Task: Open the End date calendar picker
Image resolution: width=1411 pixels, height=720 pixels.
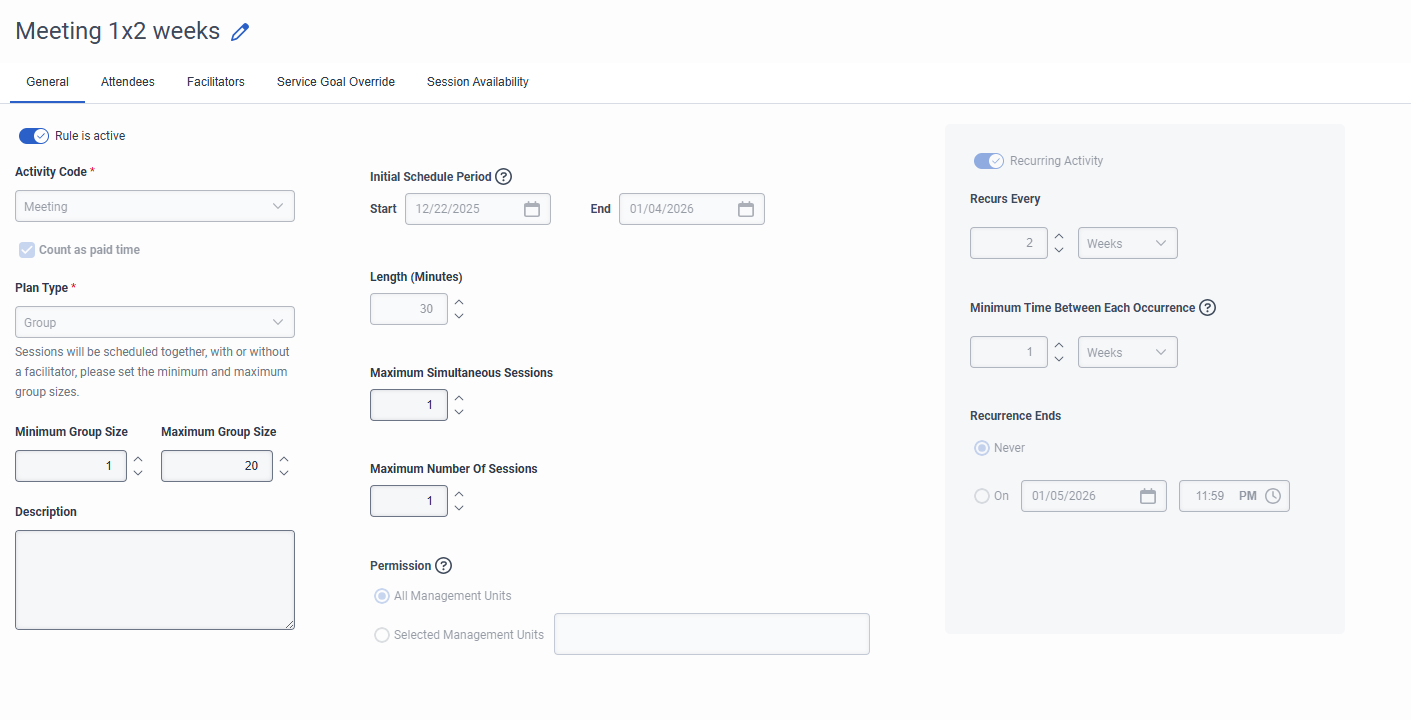Action: click(x=746, y=209)
